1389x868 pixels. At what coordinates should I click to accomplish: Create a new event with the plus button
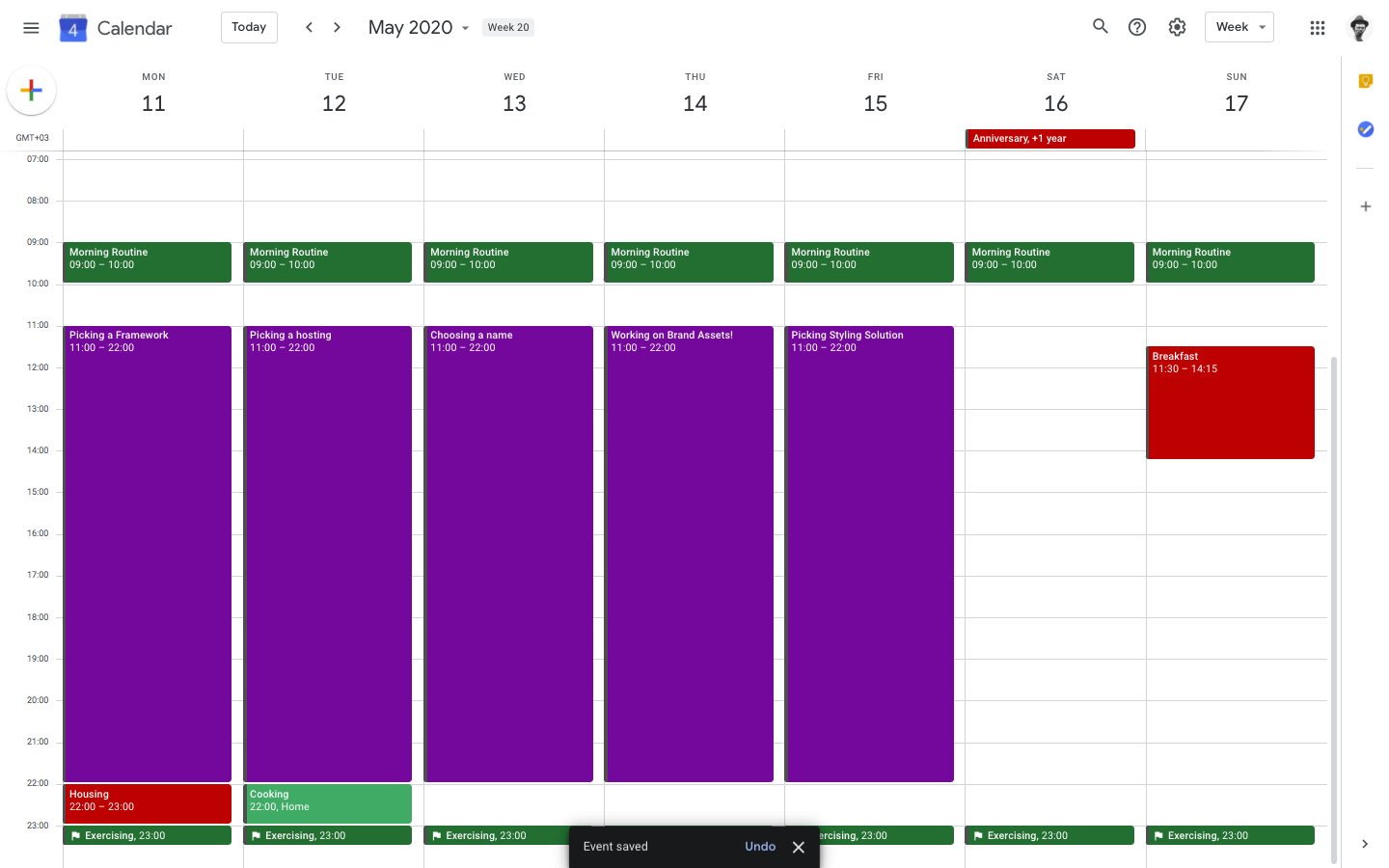coord(31,91)
